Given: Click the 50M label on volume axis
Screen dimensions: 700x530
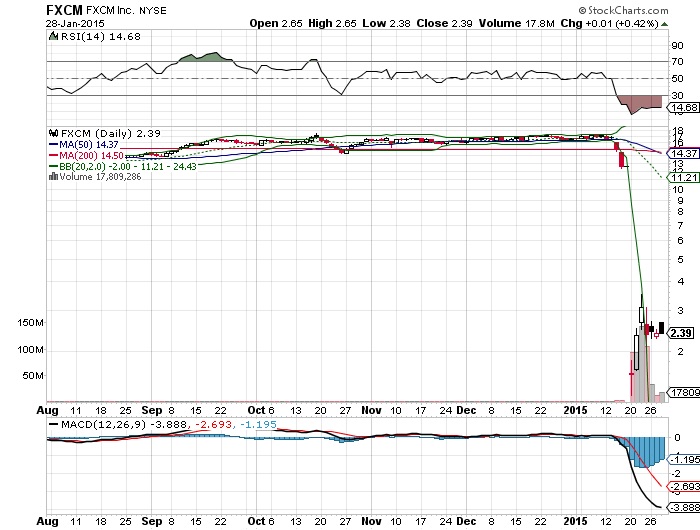Looking at the screenshot, I should pyautogui.click(x=33, y=376).
